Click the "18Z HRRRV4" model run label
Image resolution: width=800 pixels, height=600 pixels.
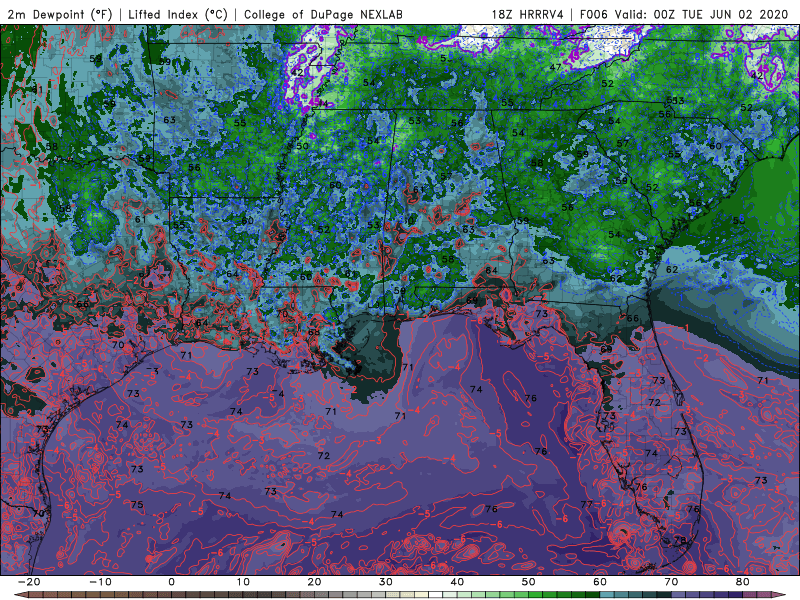(x=528, y=15)
